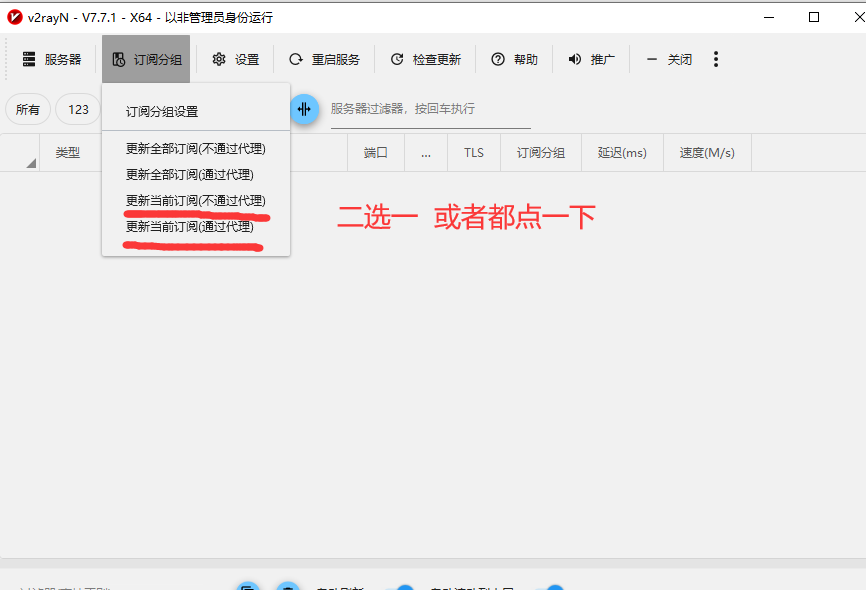Viewport: 866px width, 590px height.
Task: Click the speaker icon for 推广
Action: [x=575, y=60]
